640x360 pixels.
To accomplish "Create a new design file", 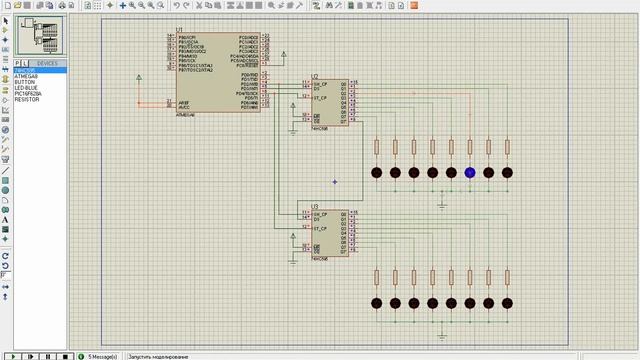I will click(8, 5).
